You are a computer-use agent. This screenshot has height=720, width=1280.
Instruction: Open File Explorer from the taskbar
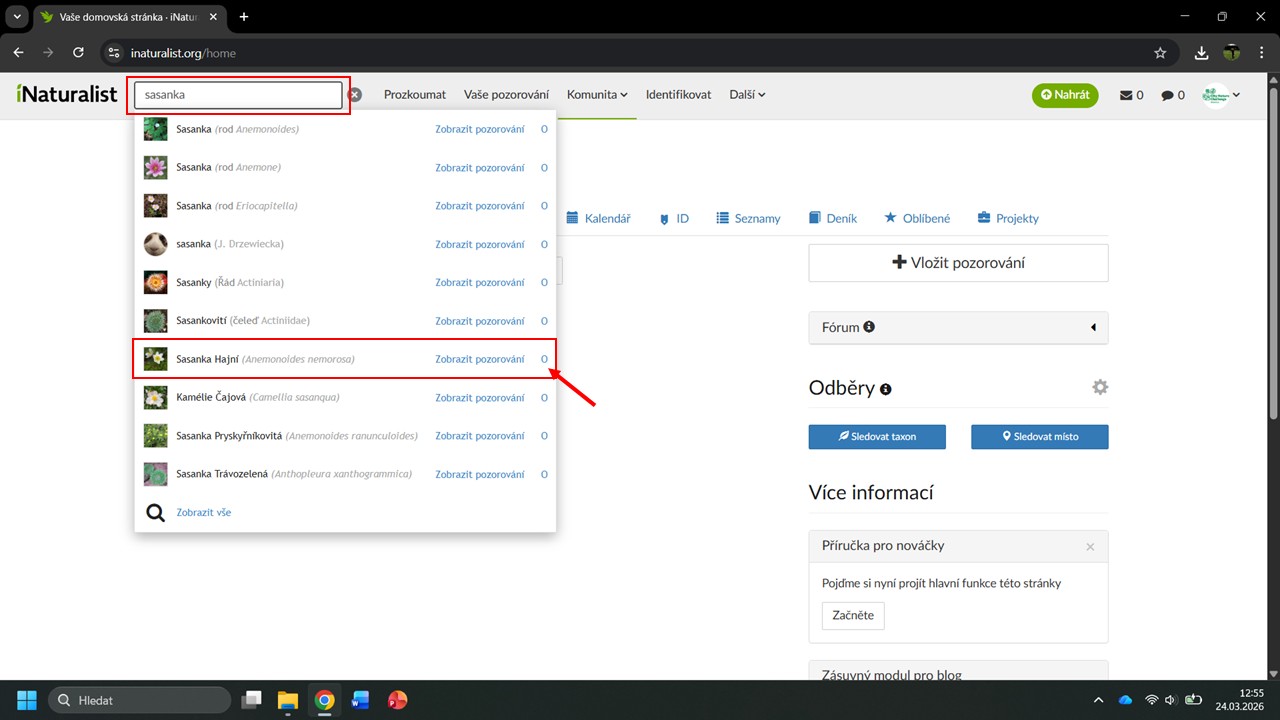click(x=288, y=700)
